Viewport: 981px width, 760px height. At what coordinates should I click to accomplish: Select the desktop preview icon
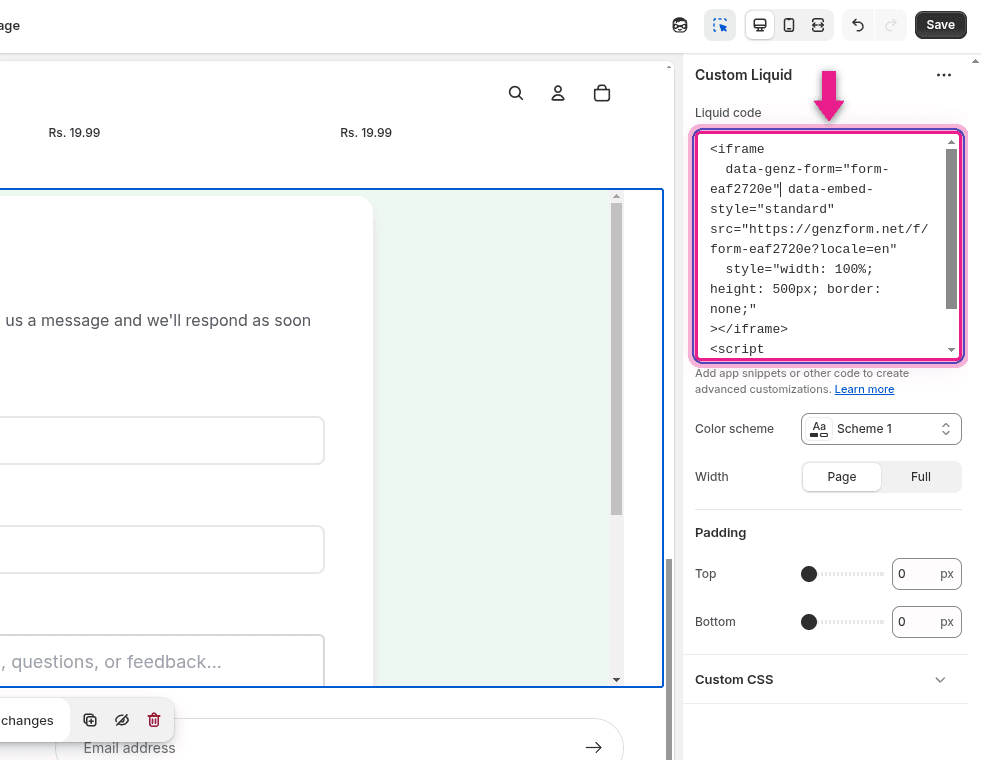(x=759, y=25)
